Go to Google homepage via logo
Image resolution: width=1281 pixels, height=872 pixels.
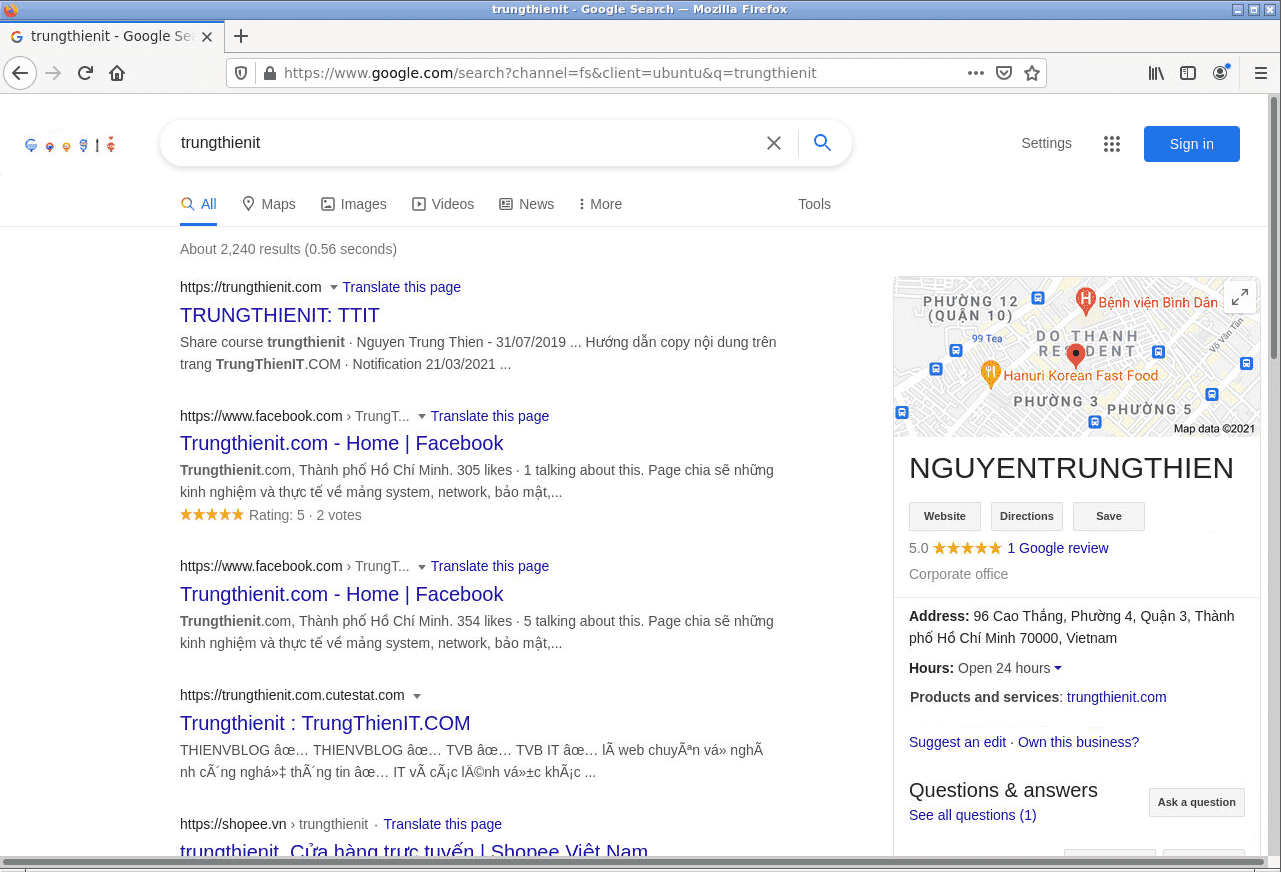(x=70, y=145)
